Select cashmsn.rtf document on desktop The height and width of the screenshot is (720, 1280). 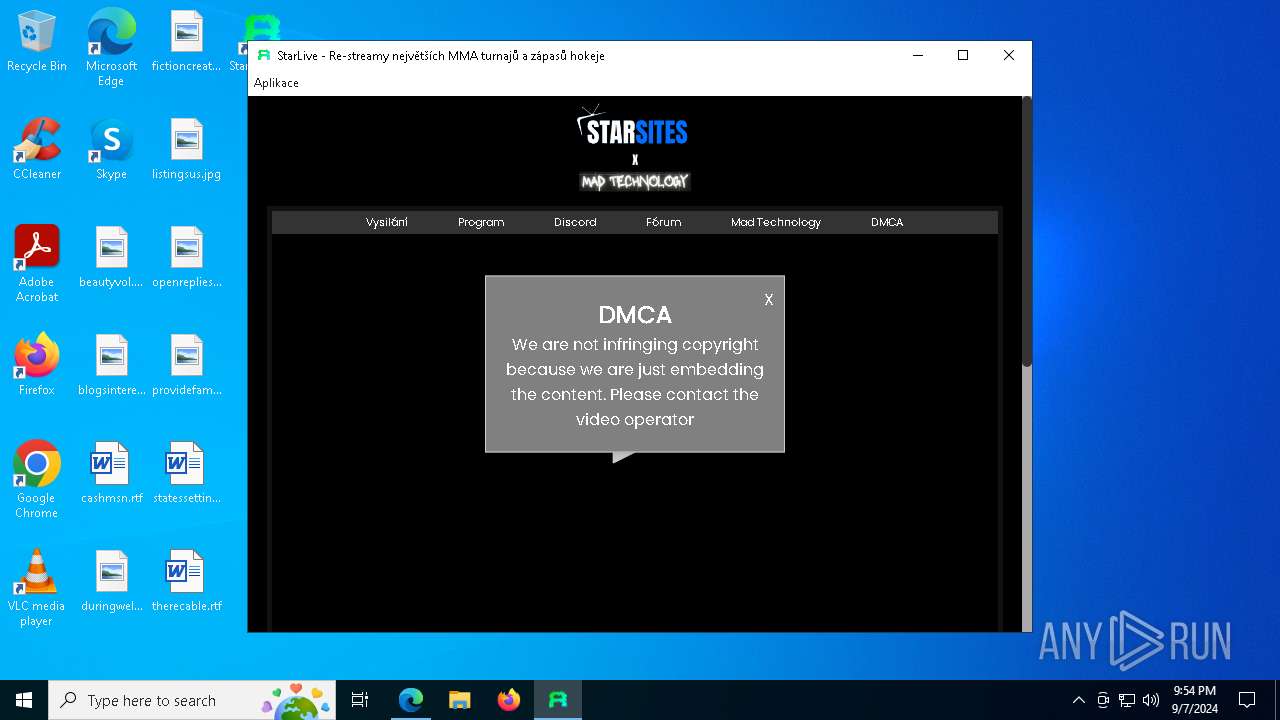click(x=111, y=473)
